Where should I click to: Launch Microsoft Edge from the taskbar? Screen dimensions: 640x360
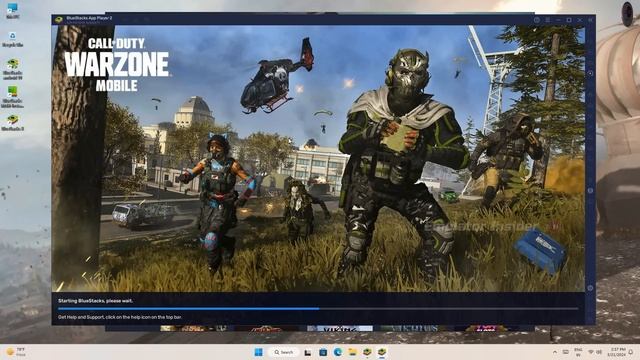(338, 352)
